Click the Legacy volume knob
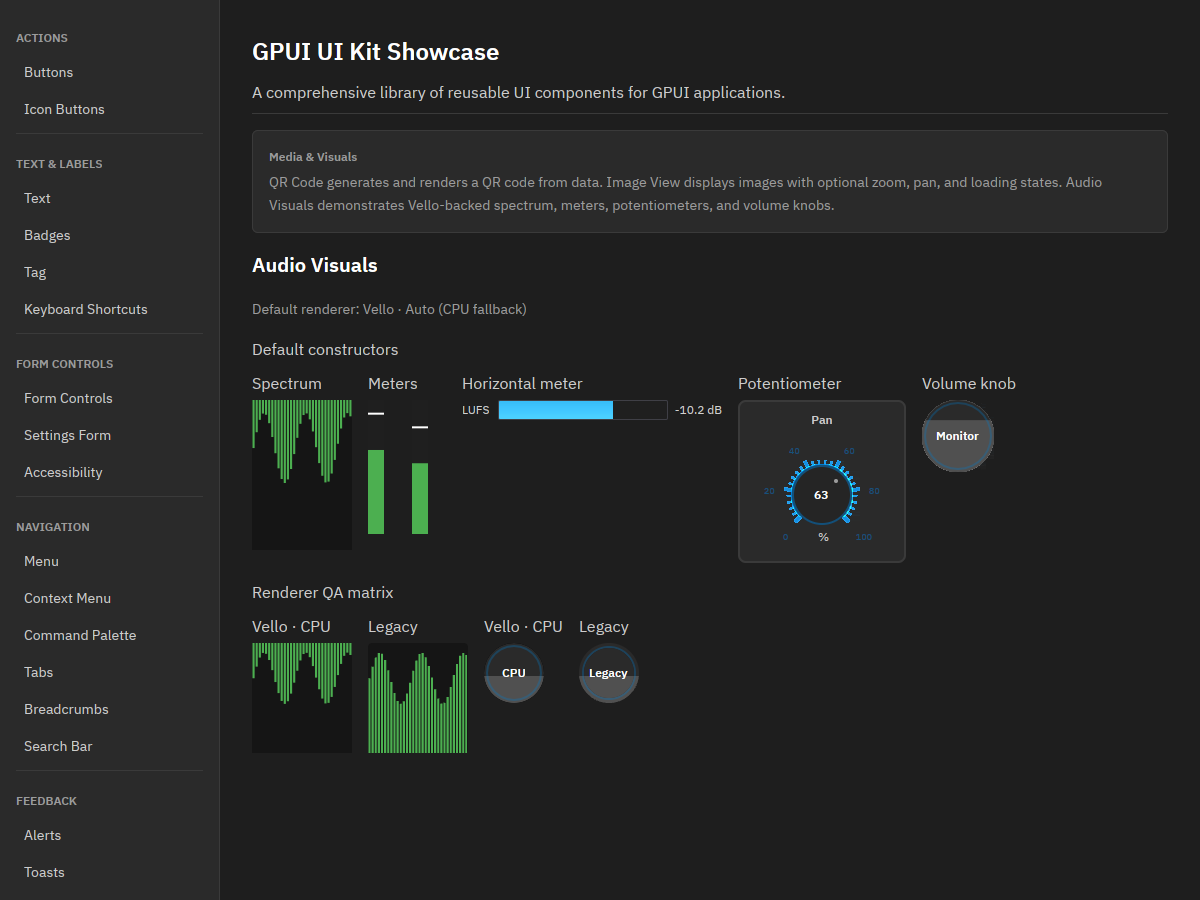The image size is (1200, 900). click(608, 673)
